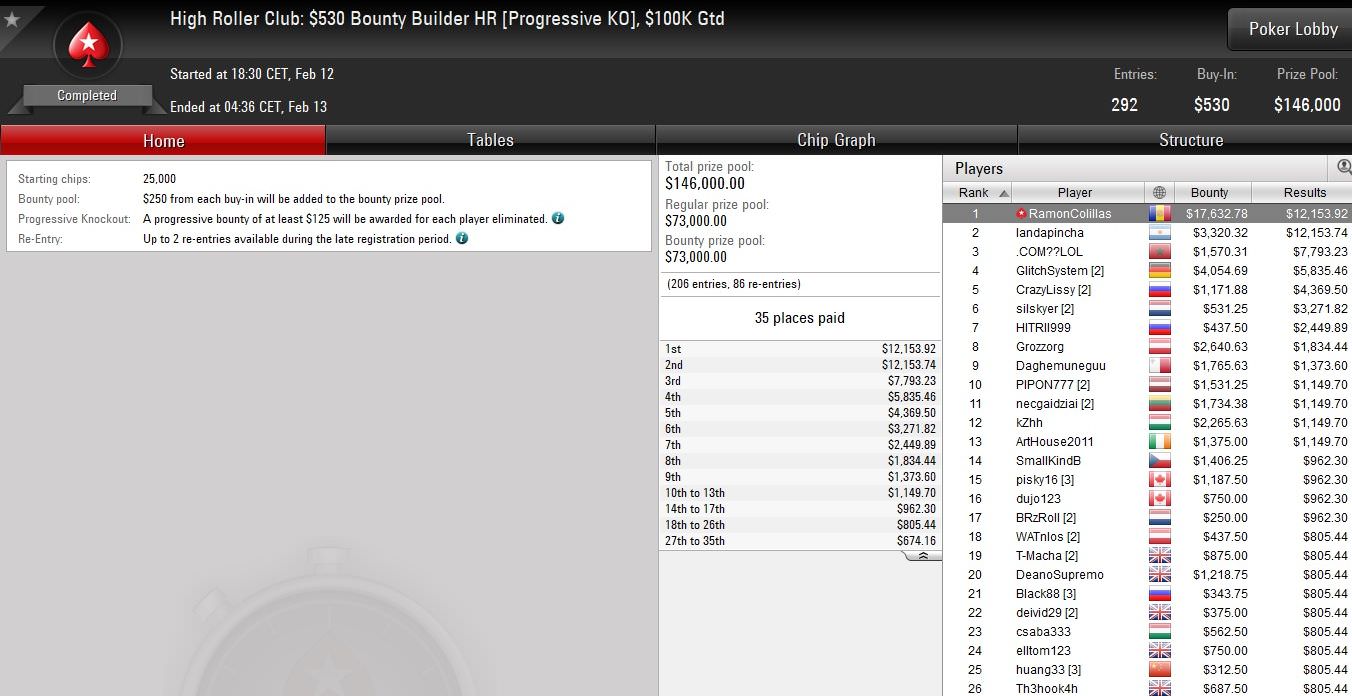1352x696 pixels.
Task: Go to the Poker Lobby
Action: coord(1292,29)
